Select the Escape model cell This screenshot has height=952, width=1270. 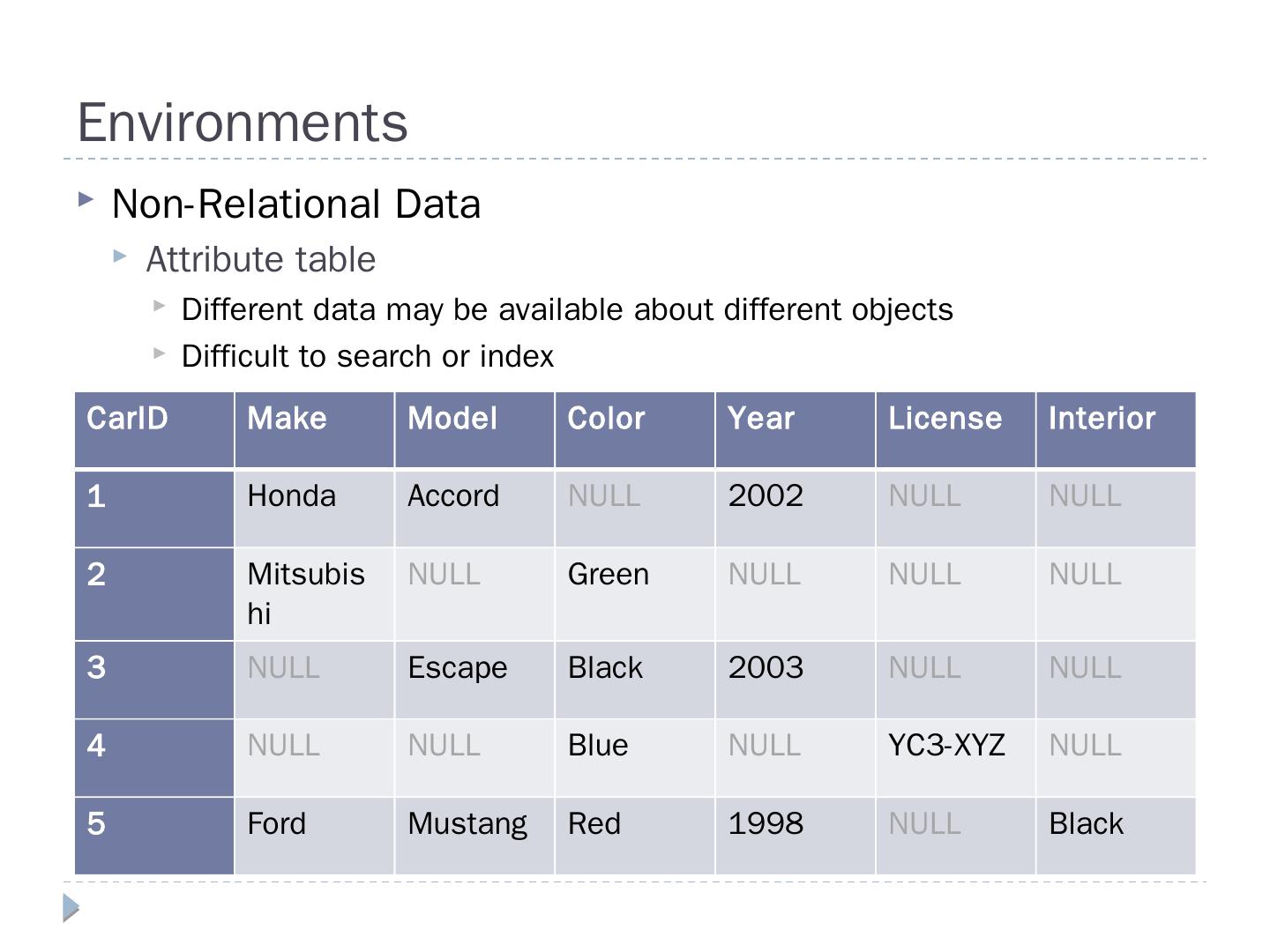[x=457, y=668]
